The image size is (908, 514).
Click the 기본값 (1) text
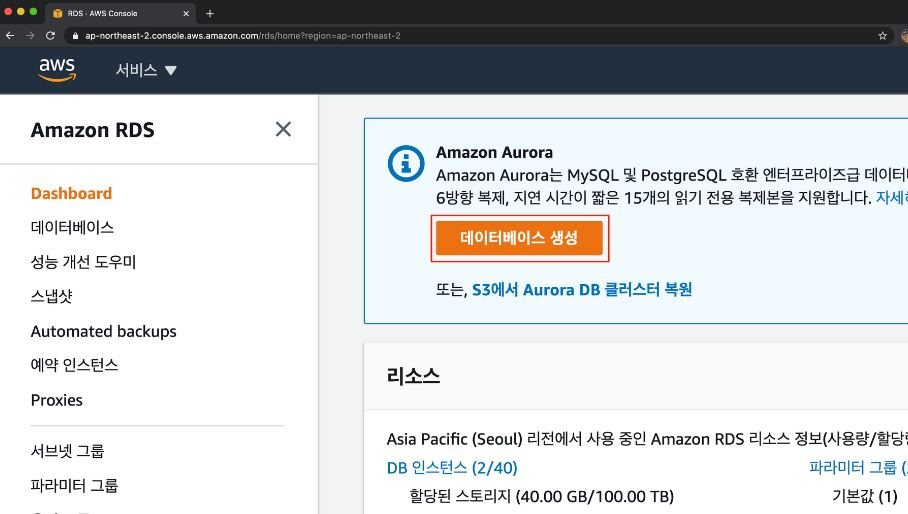[865, 497]
